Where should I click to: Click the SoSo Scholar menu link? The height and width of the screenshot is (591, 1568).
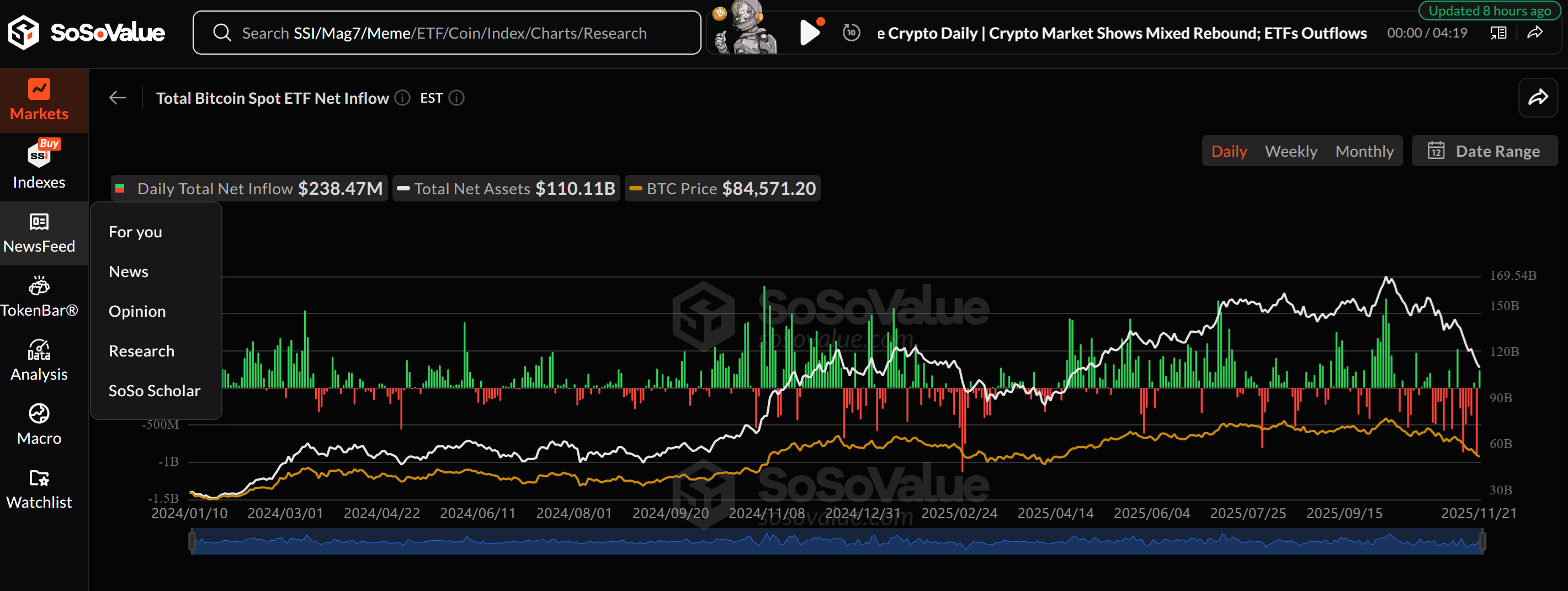coord(154,391)
